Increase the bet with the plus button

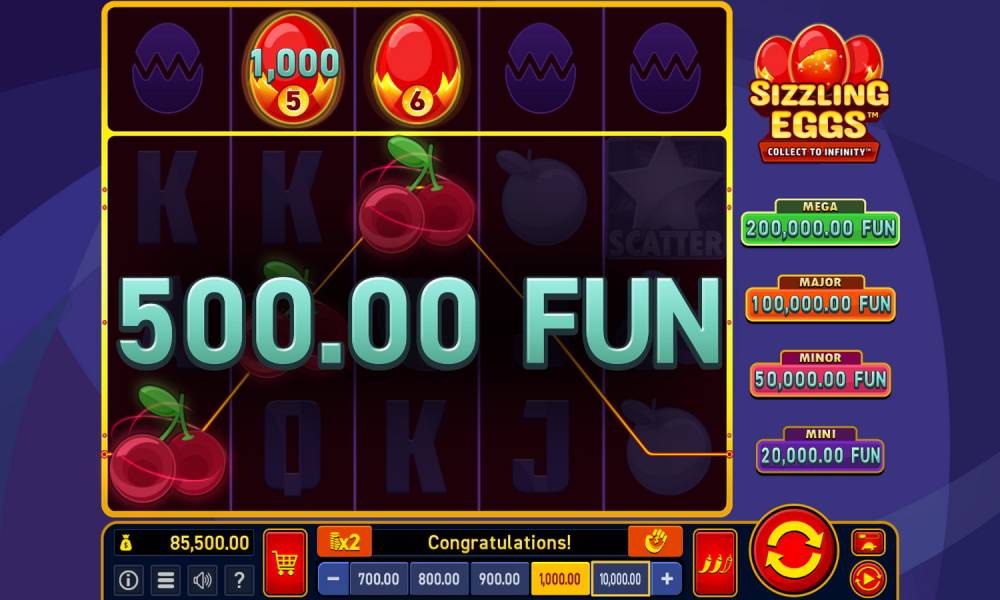click(x=667, y=579)
